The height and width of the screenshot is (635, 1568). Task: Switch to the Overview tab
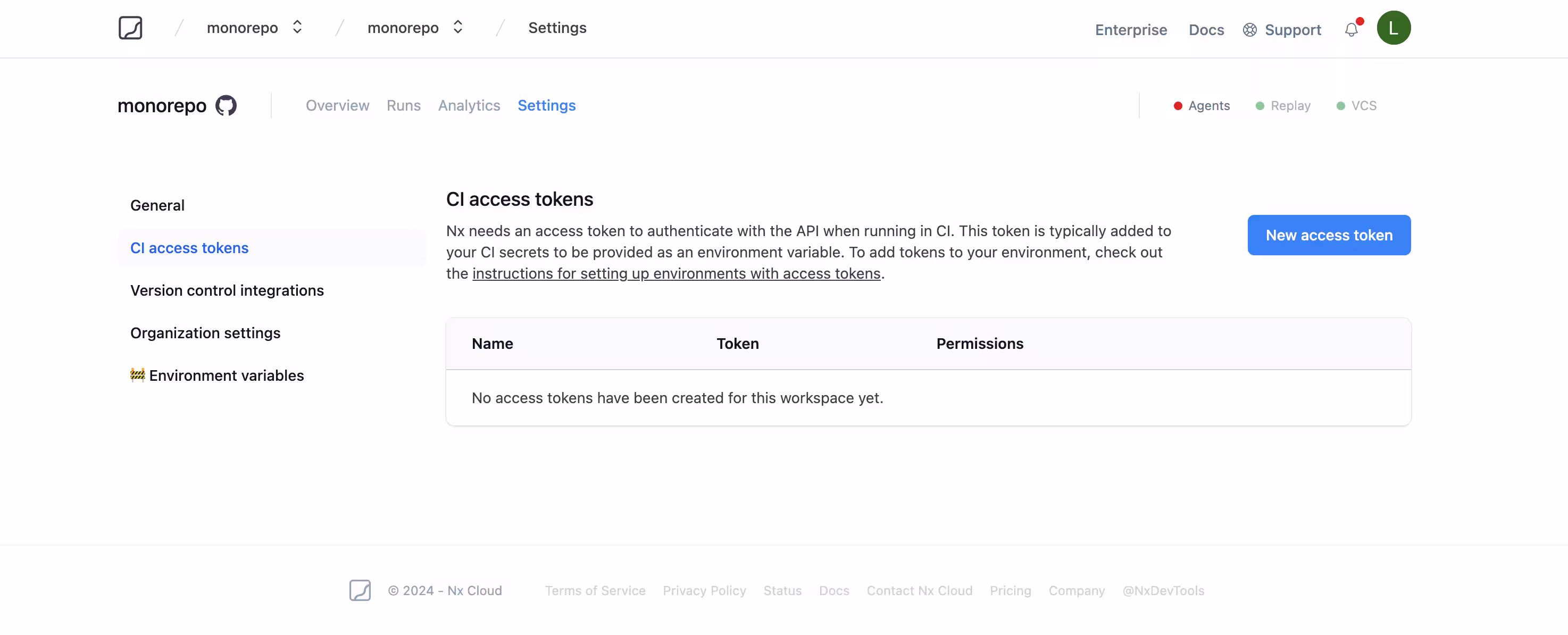[x=337, y=105]
